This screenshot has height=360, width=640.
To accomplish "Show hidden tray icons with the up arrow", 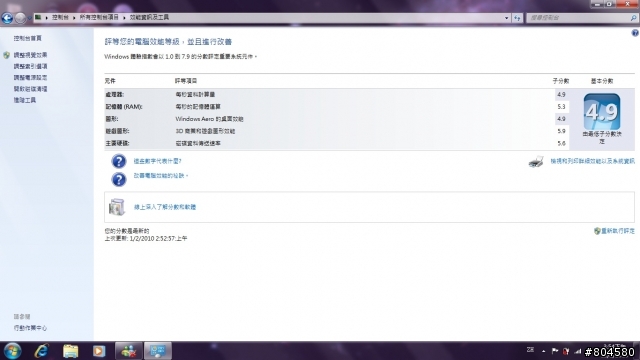I will (x=543, y=351).
